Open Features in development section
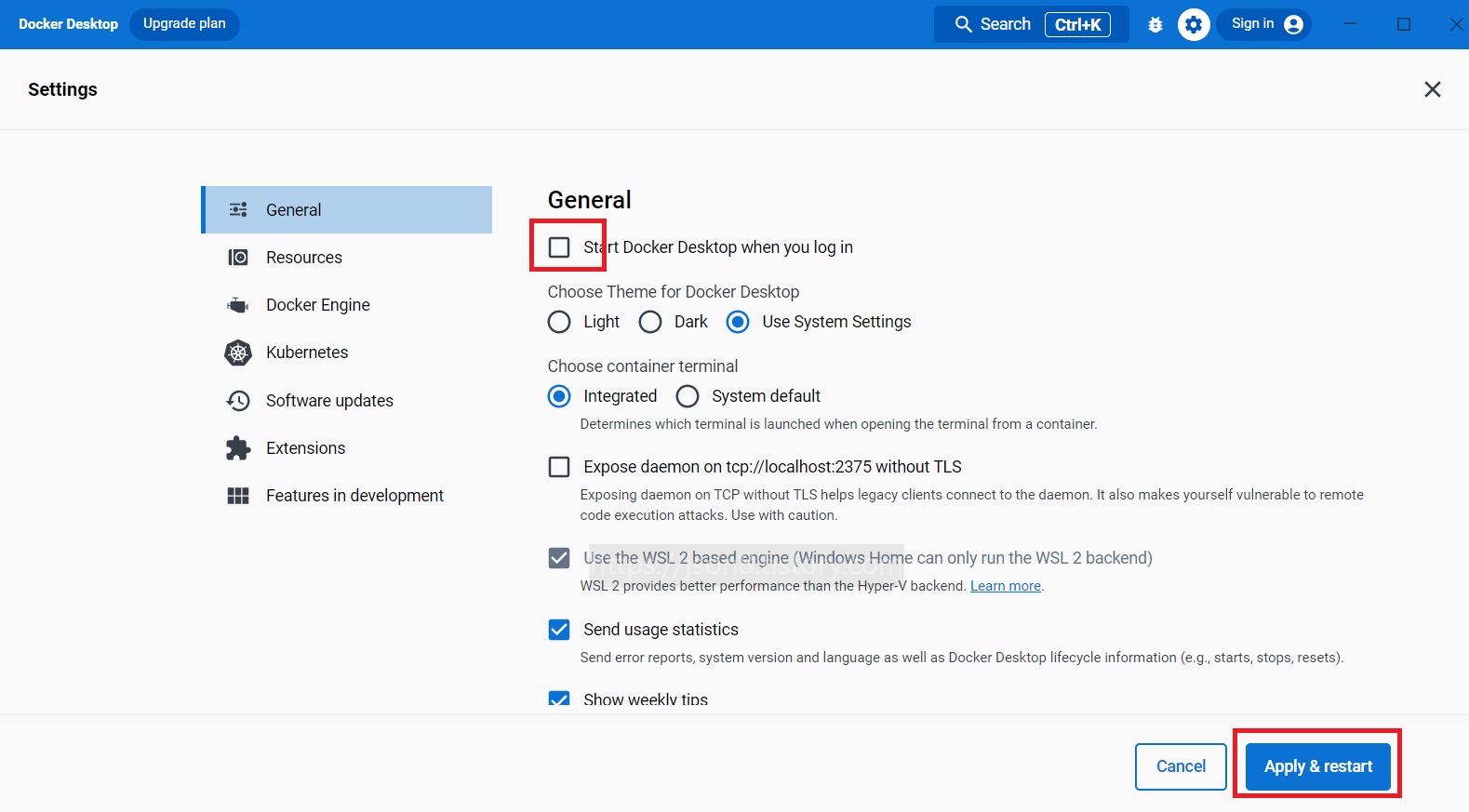This screenshot has height=812, width=1469. tap(347, 496)
